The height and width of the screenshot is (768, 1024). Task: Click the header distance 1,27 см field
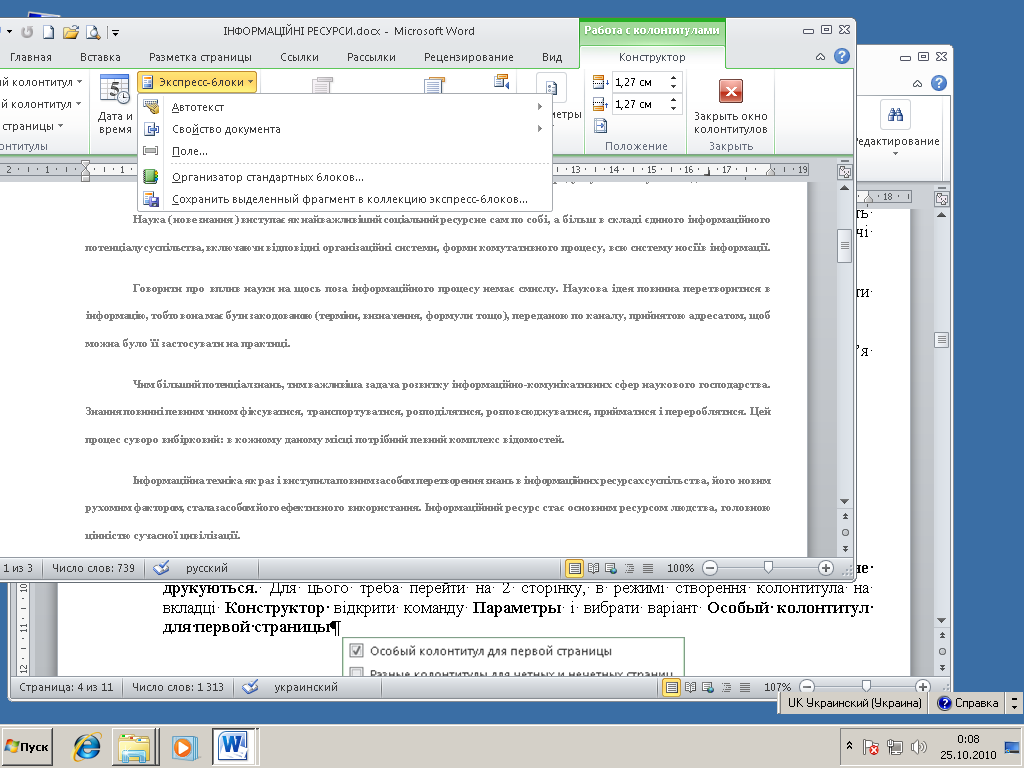[x=639, y=82]
